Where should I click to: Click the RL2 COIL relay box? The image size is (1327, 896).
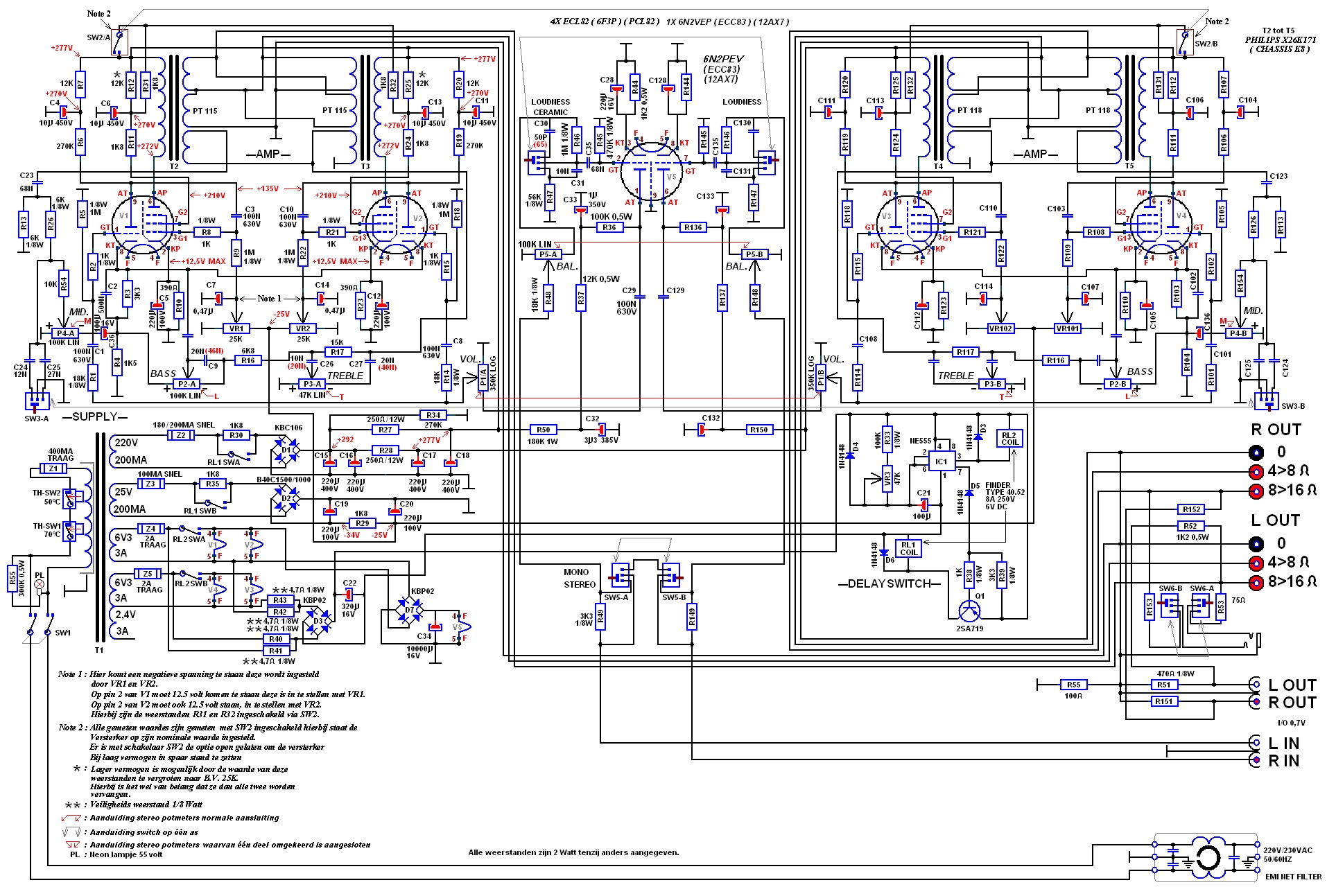1009,439
